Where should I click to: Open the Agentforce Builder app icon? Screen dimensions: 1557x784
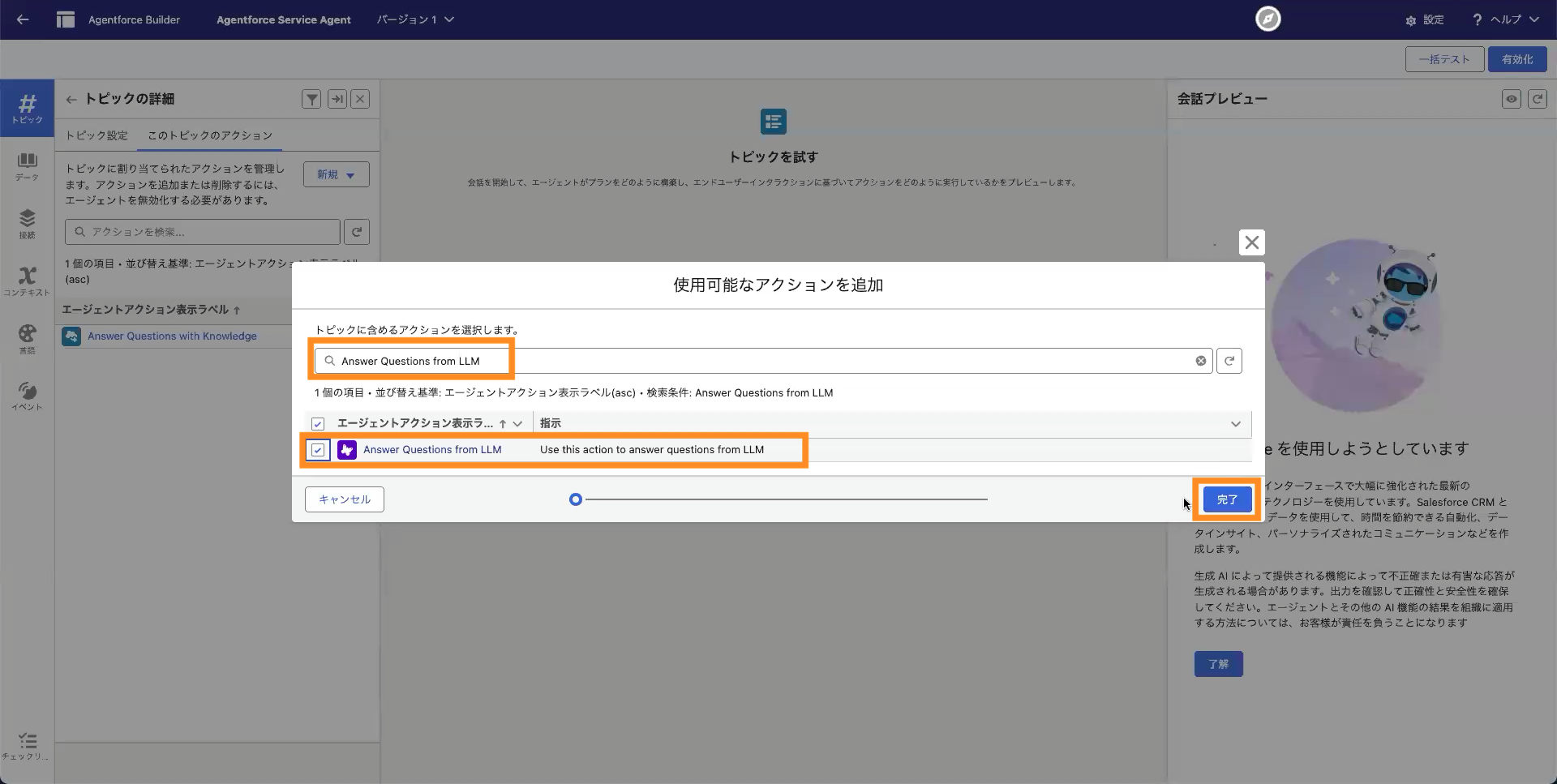pos(66,19)
